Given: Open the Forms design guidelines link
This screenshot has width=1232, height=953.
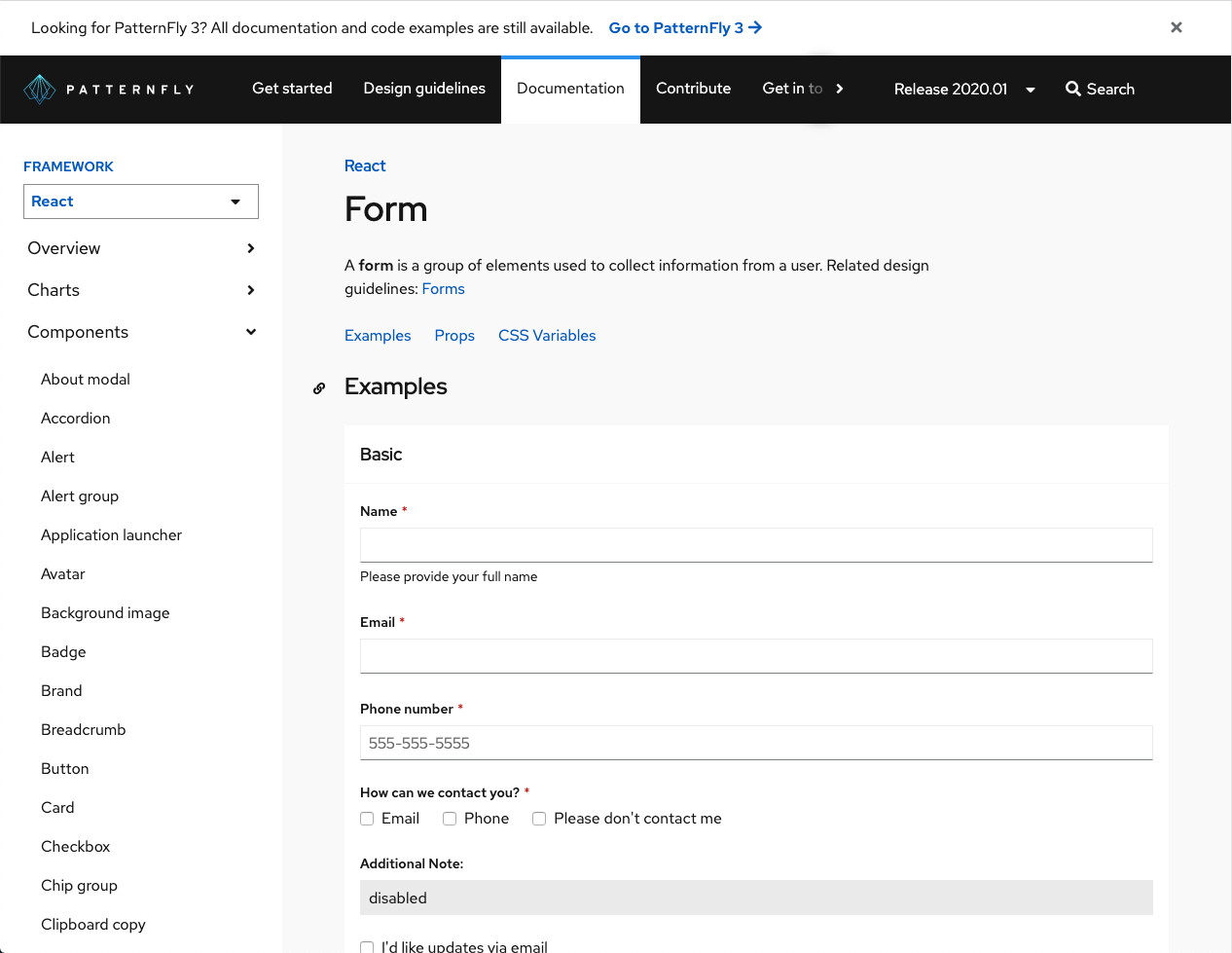Looking at the screenshot, I should click(x=443, y=289).
